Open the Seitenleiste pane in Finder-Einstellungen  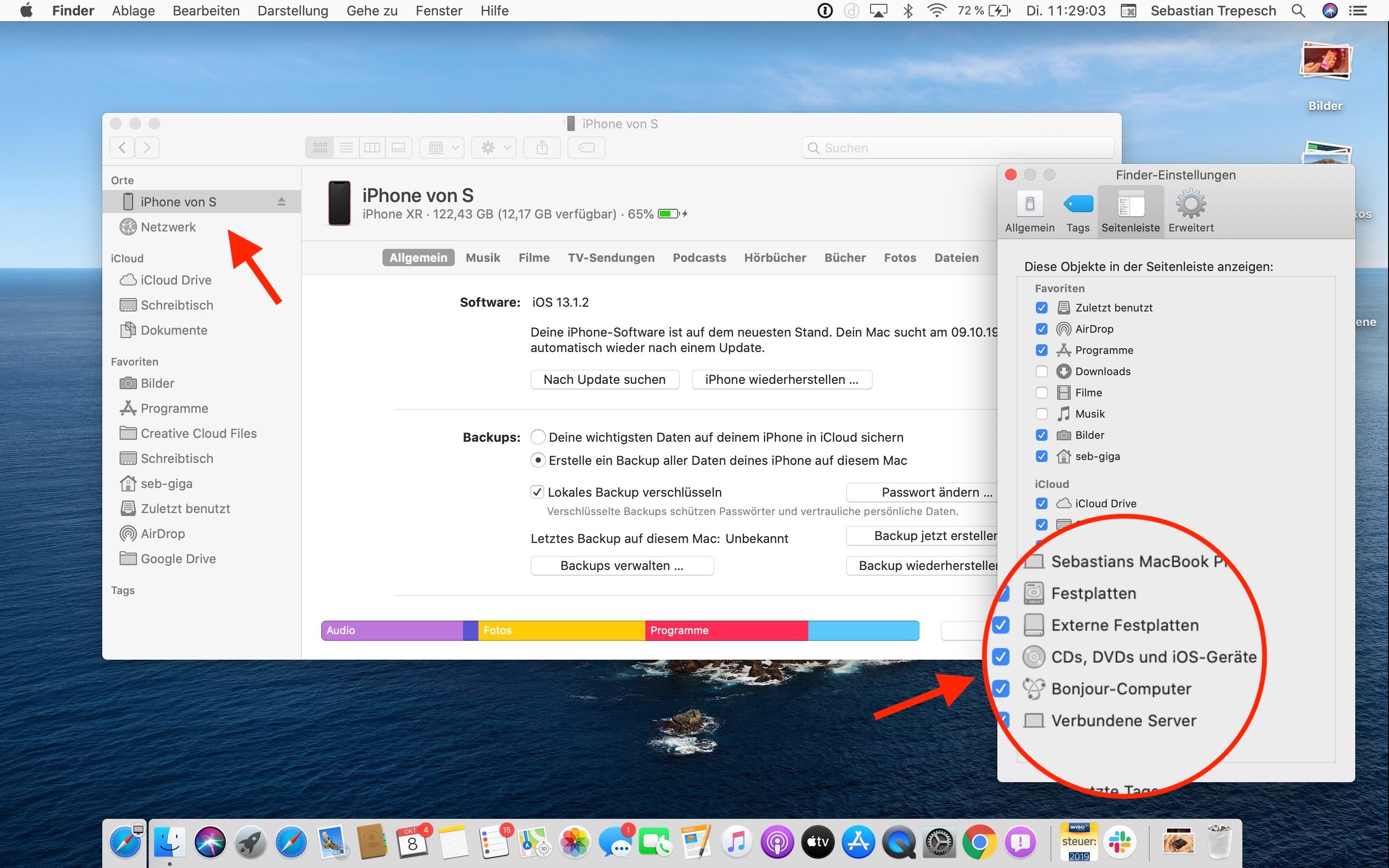[1130, 212]
